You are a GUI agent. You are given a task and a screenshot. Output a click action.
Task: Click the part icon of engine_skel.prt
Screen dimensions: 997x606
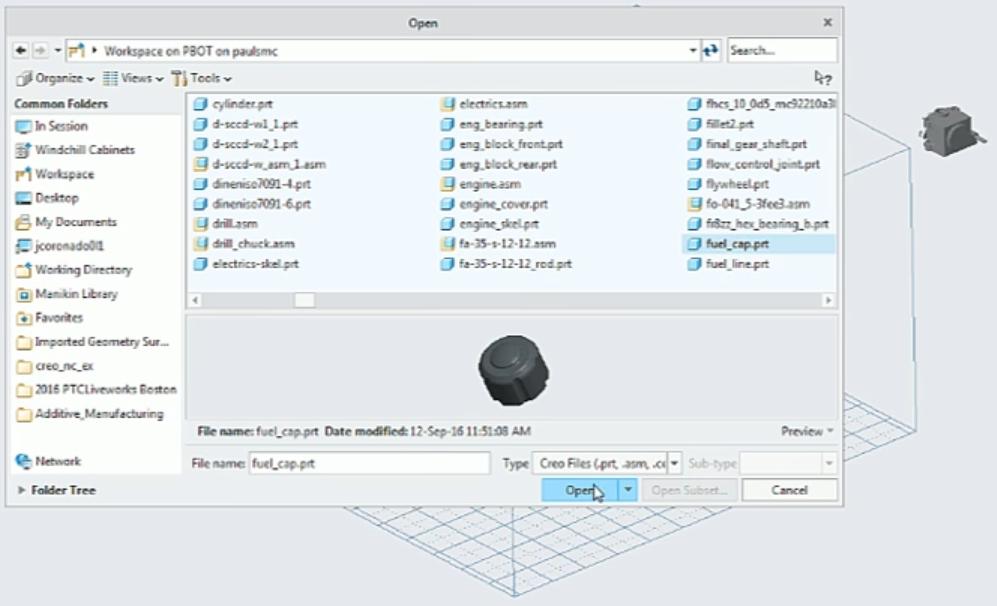coord(448,224)
